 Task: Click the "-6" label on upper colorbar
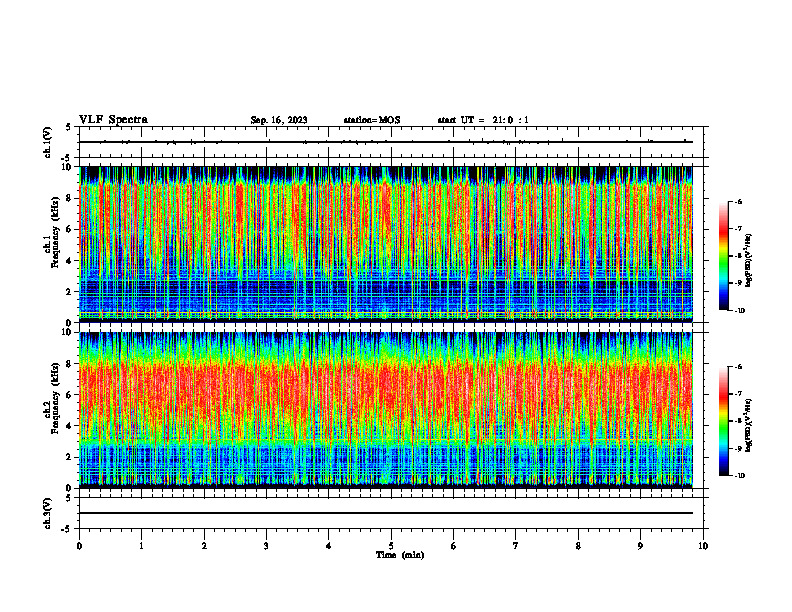(x=739, y=202)
